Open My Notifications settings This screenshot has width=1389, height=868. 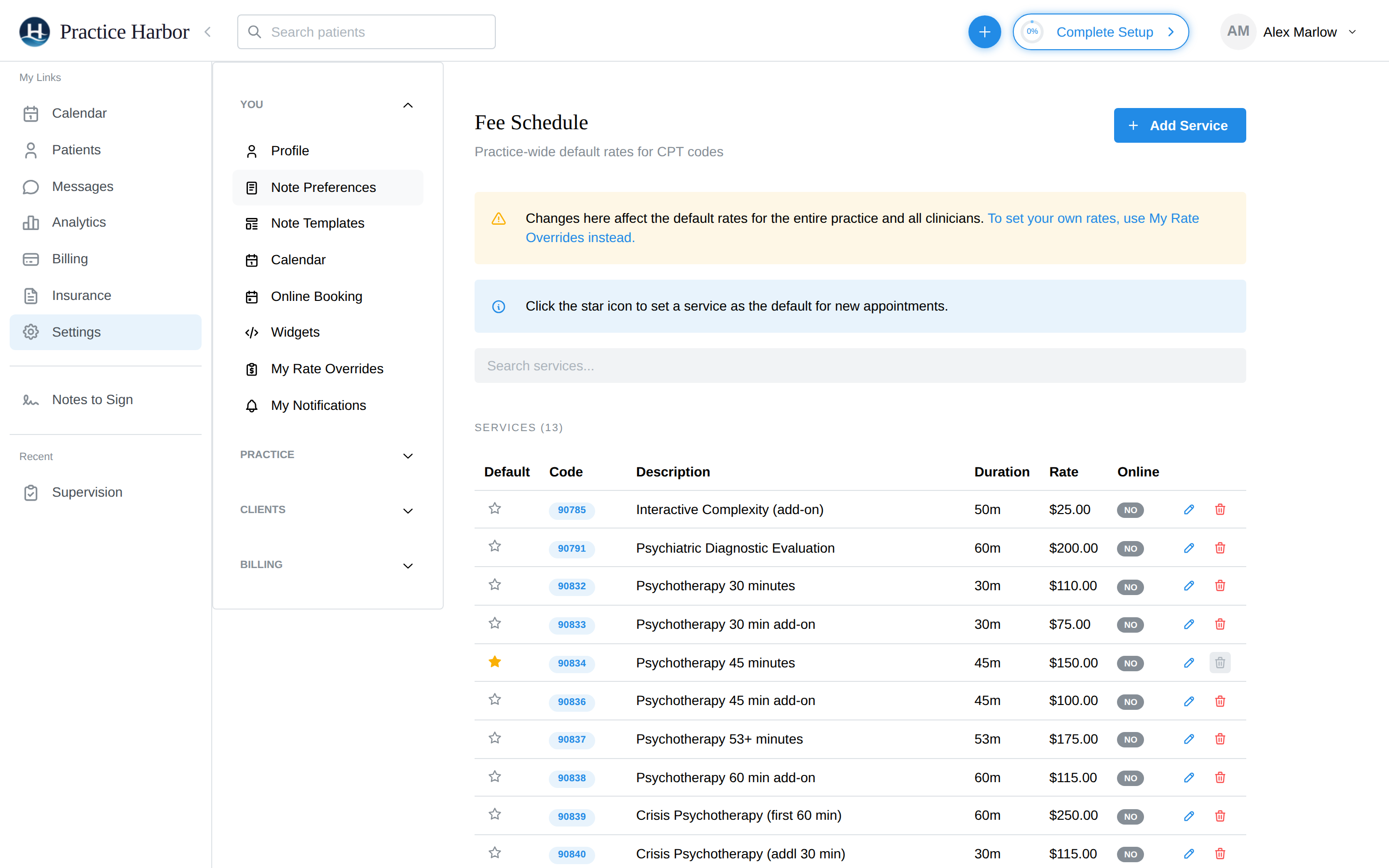(328, 406)
